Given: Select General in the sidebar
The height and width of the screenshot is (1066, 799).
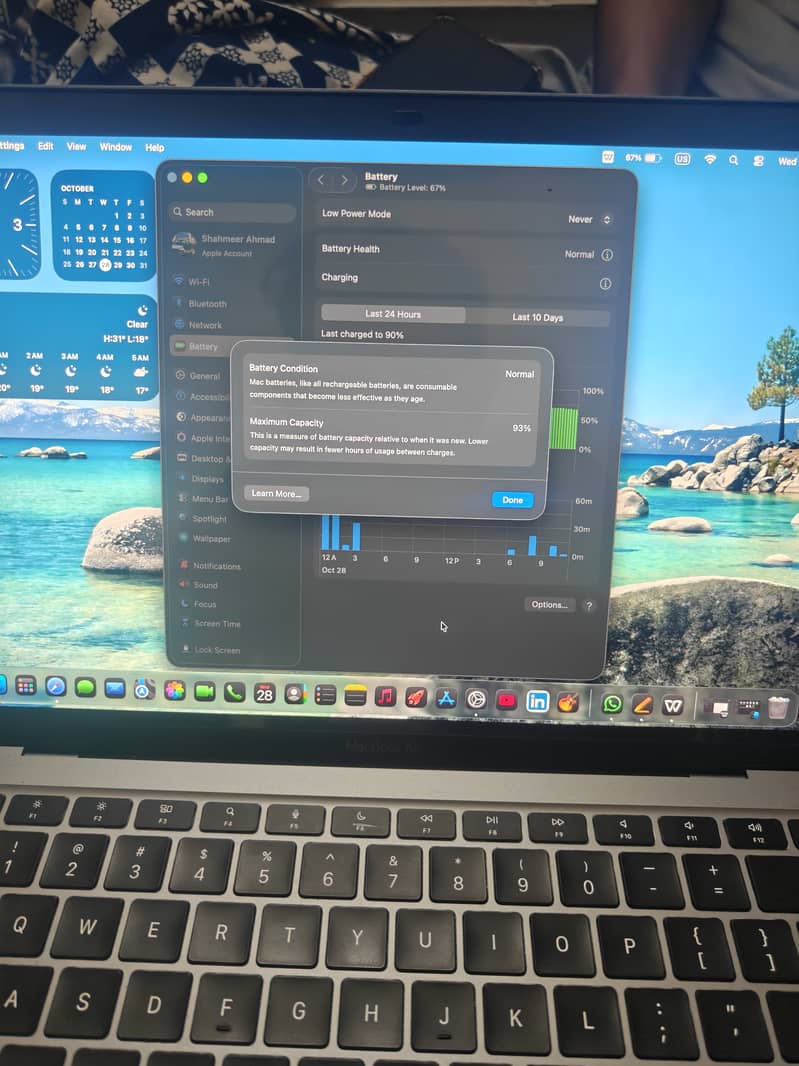Looking at the screenshot, I should (204, 375).
